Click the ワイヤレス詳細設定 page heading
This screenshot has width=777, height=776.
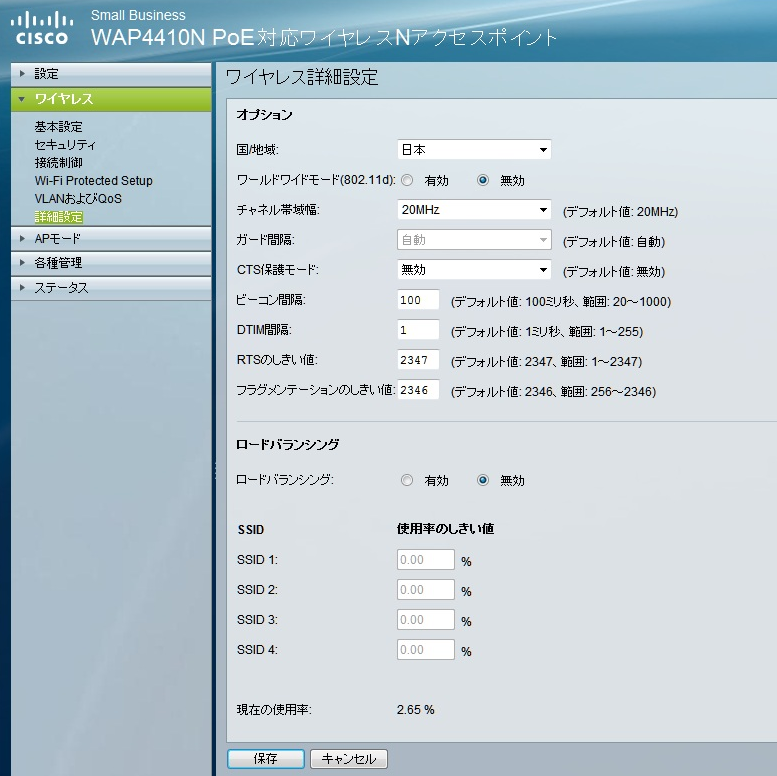(302, 78)
